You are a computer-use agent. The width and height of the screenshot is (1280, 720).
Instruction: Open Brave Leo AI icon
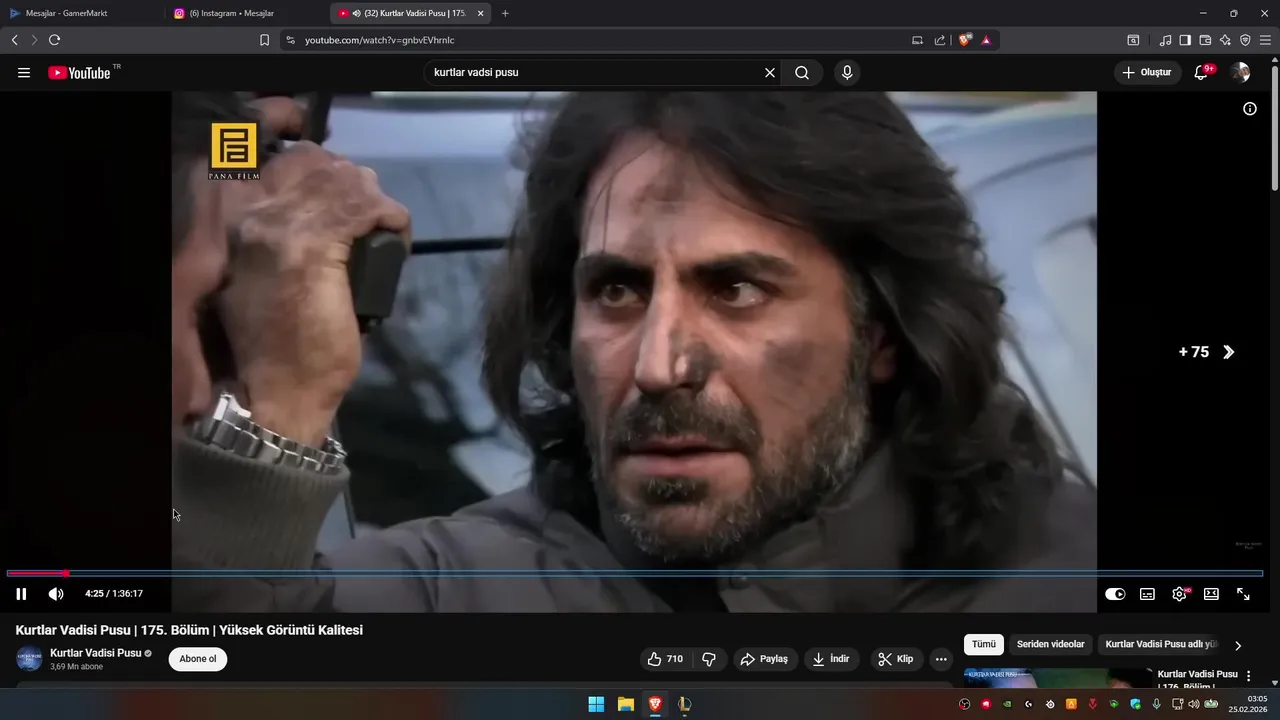coord(1225,40)
